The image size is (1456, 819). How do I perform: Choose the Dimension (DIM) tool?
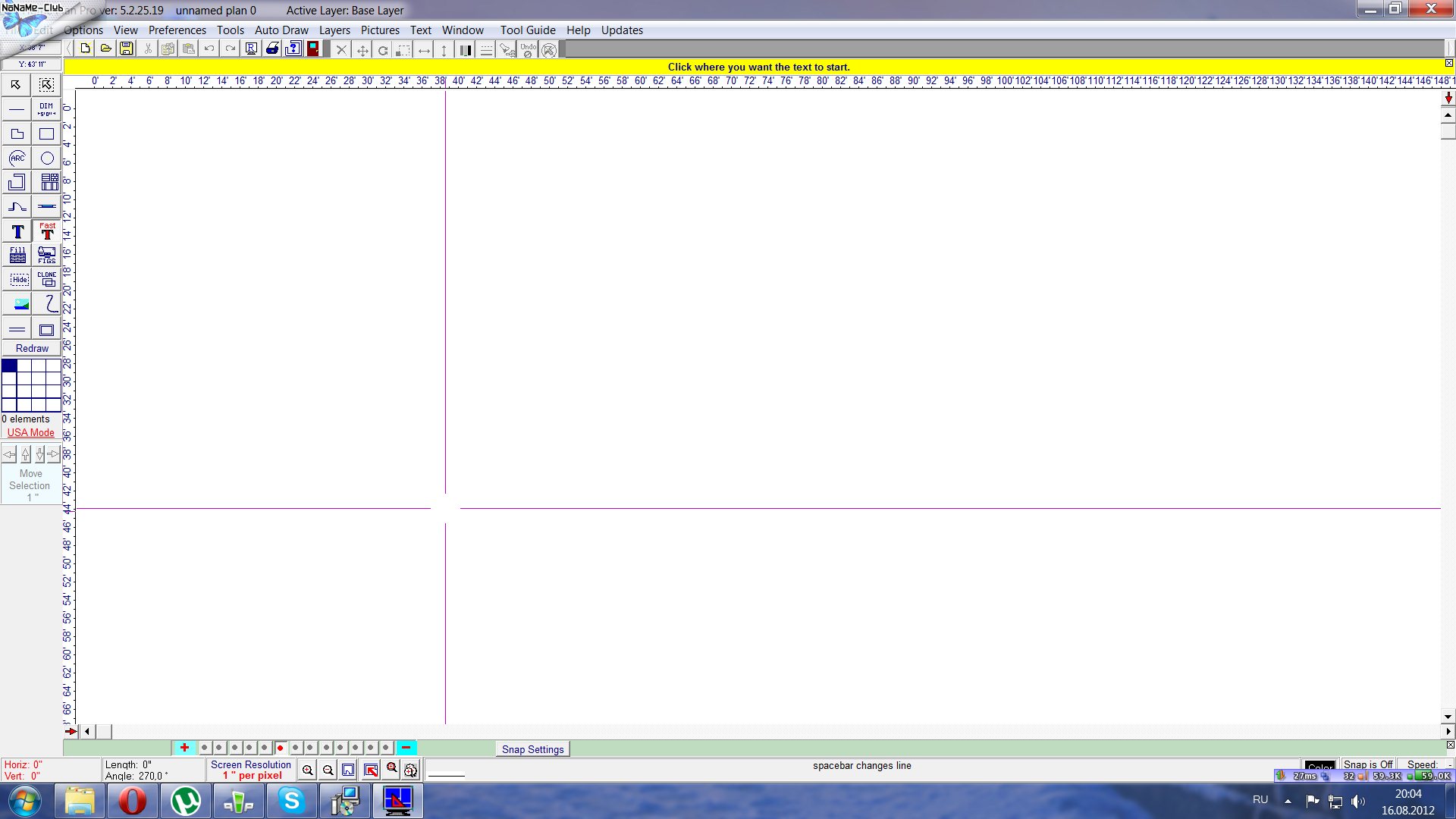tap(47, 108)
